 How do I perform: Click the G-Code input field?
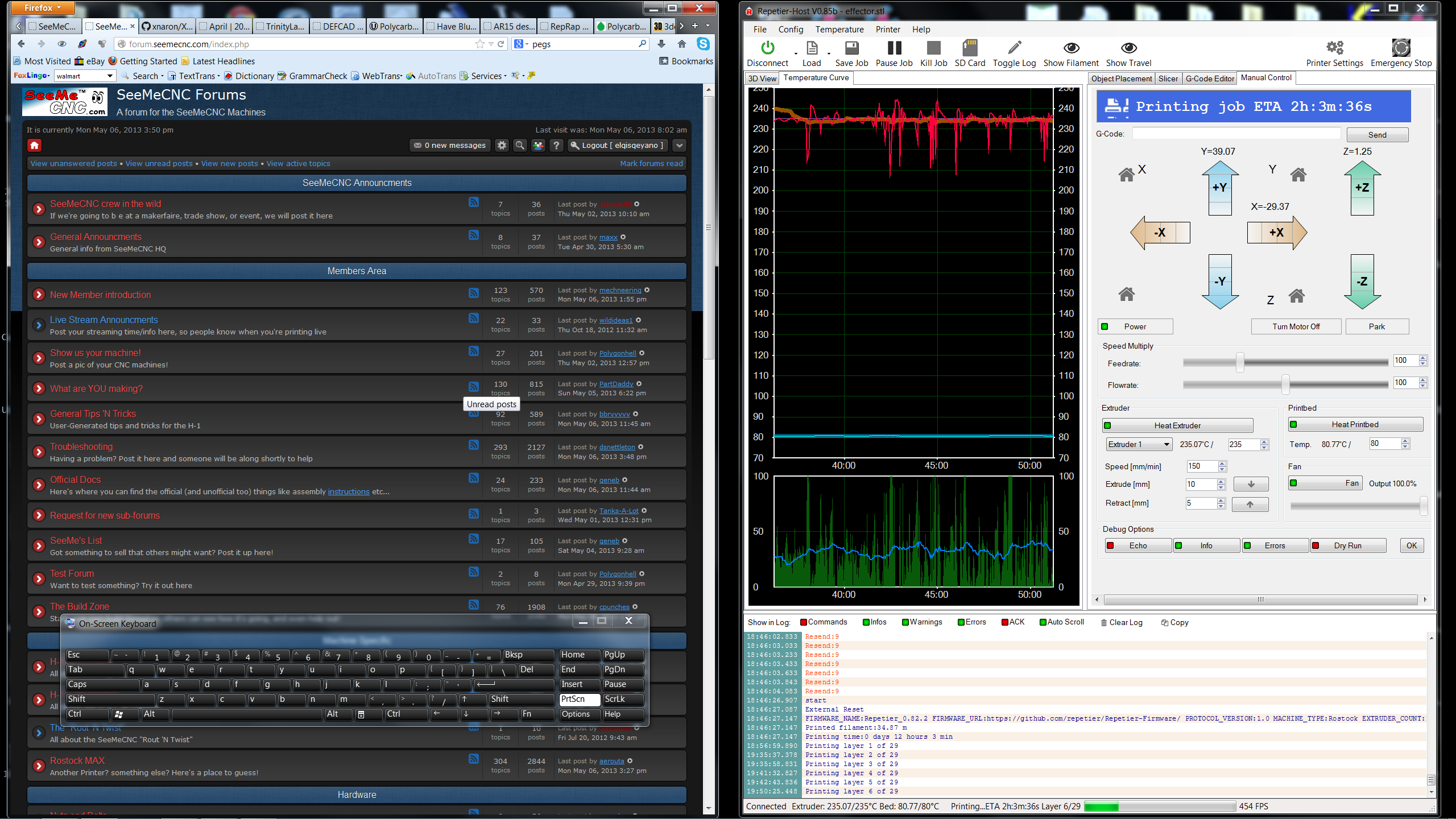pyautogui.click(x=1236, y=134)
